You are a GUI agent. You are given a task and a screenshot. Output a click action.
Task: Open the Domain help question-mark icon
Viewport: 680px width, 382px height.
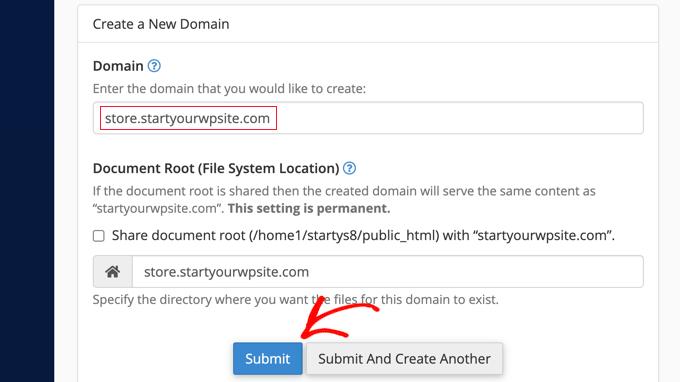(154, 66)
